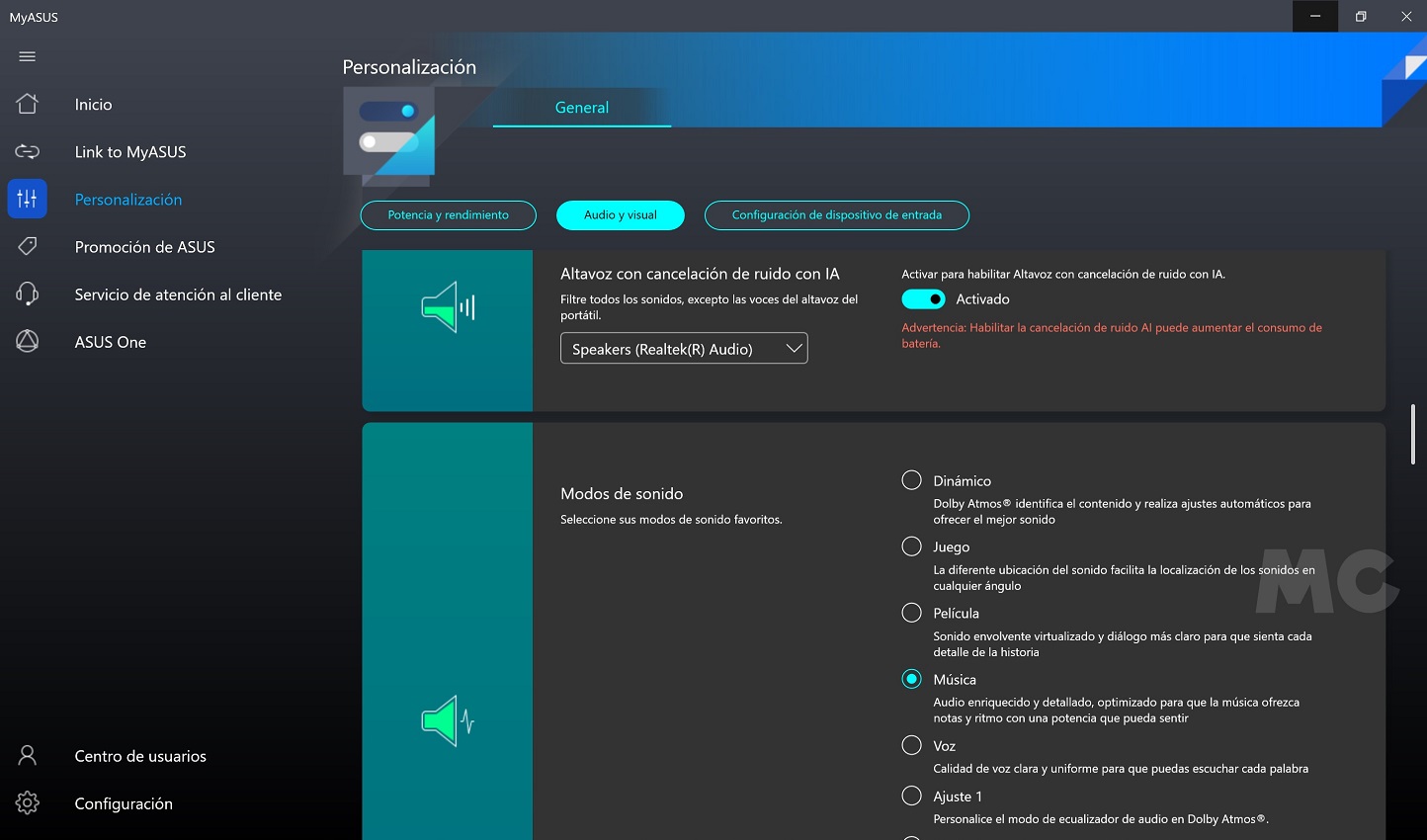Open the Potencia y rendimiento section
The height and width of the screenshot is (840, 1427).
448,215
